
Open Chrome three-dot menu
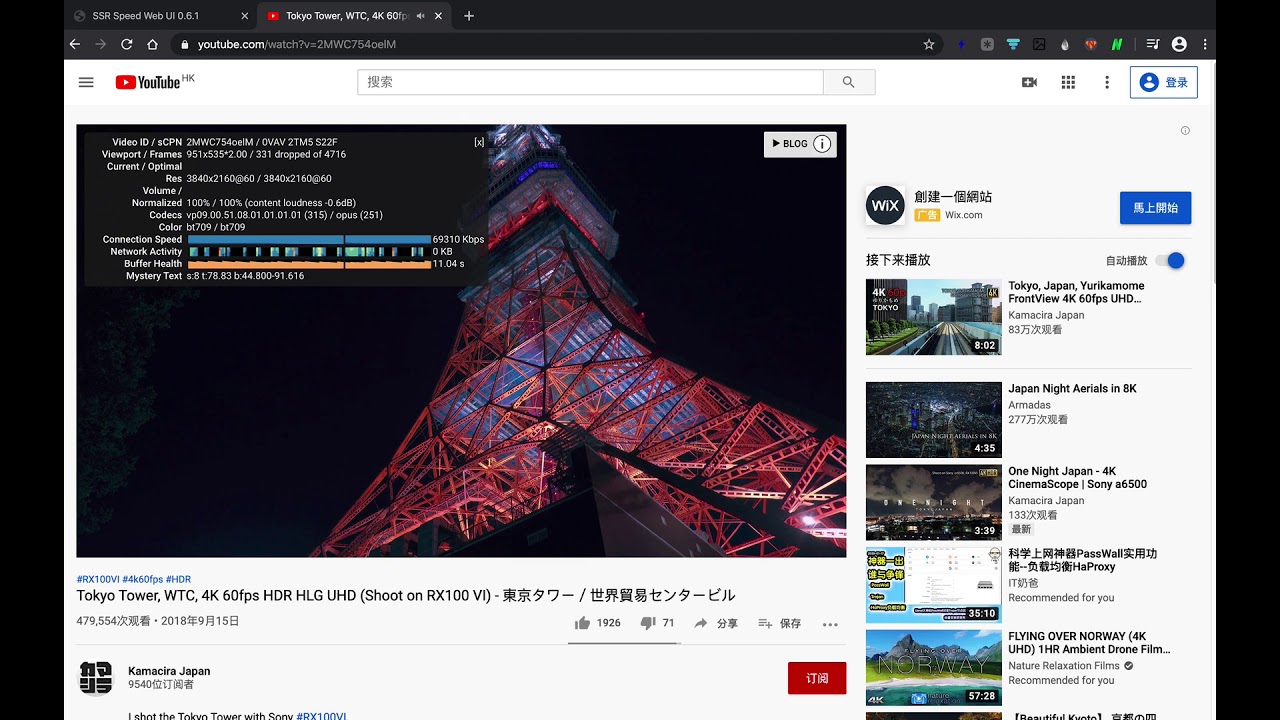click(x=1205, y=44)
